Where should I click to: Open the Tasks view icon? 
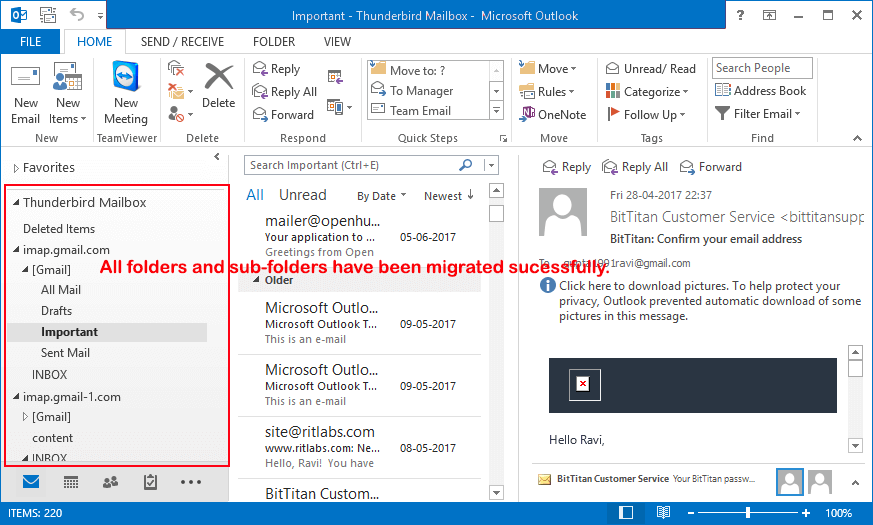150,482
